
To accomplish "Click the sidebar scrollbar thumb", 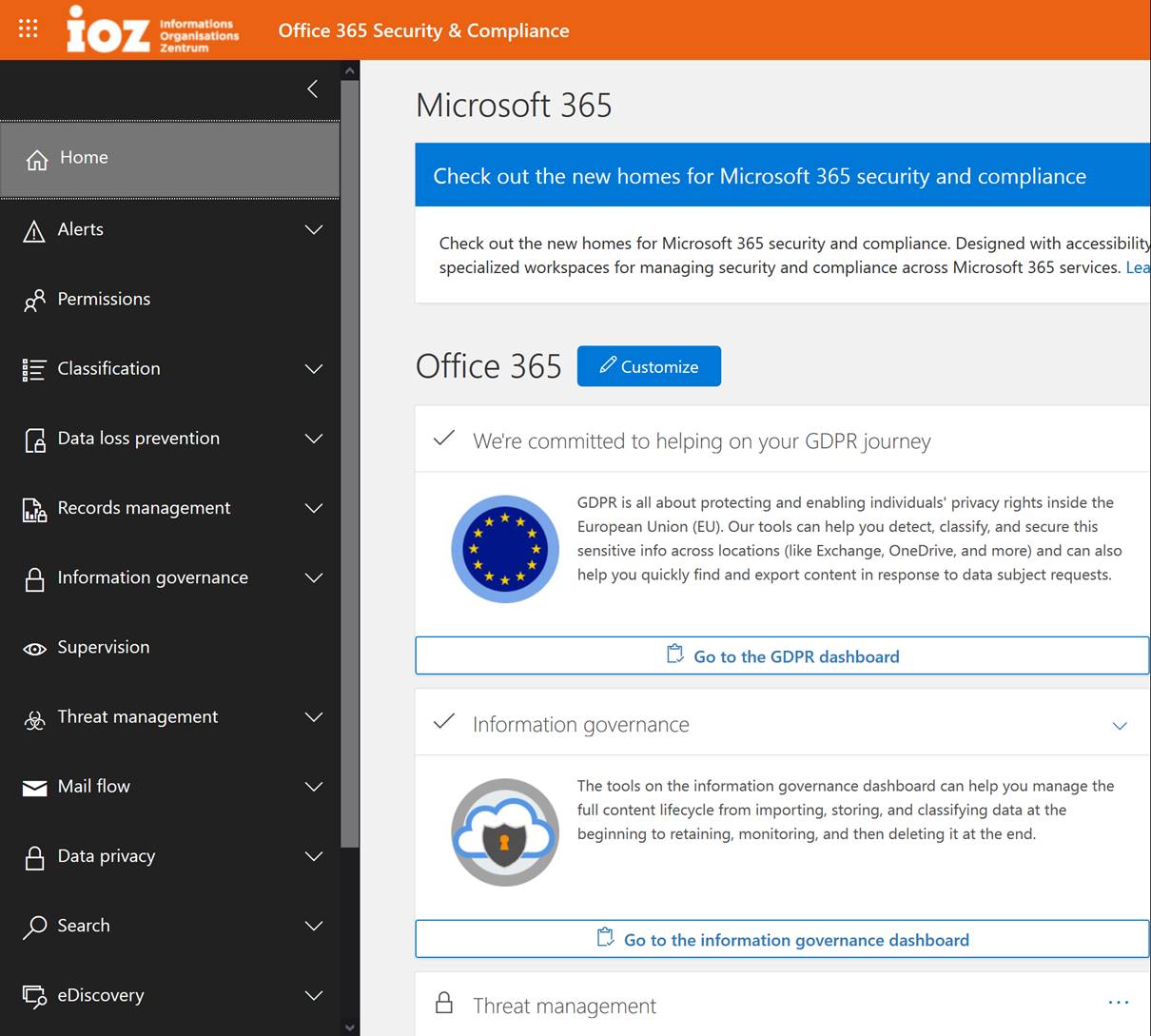I will tap(350, 464).
